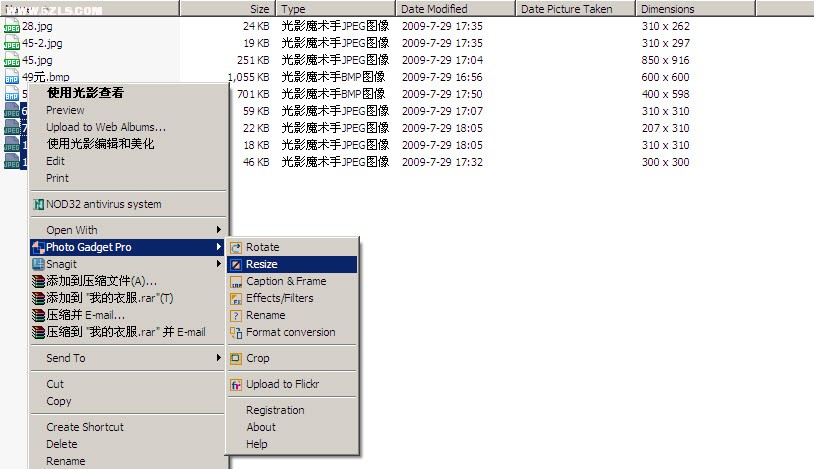Viewport: 814px width, 469px height.
Task: Expand the Photo Gadget Pro submenu arrow
Action: tap(219, 247)
